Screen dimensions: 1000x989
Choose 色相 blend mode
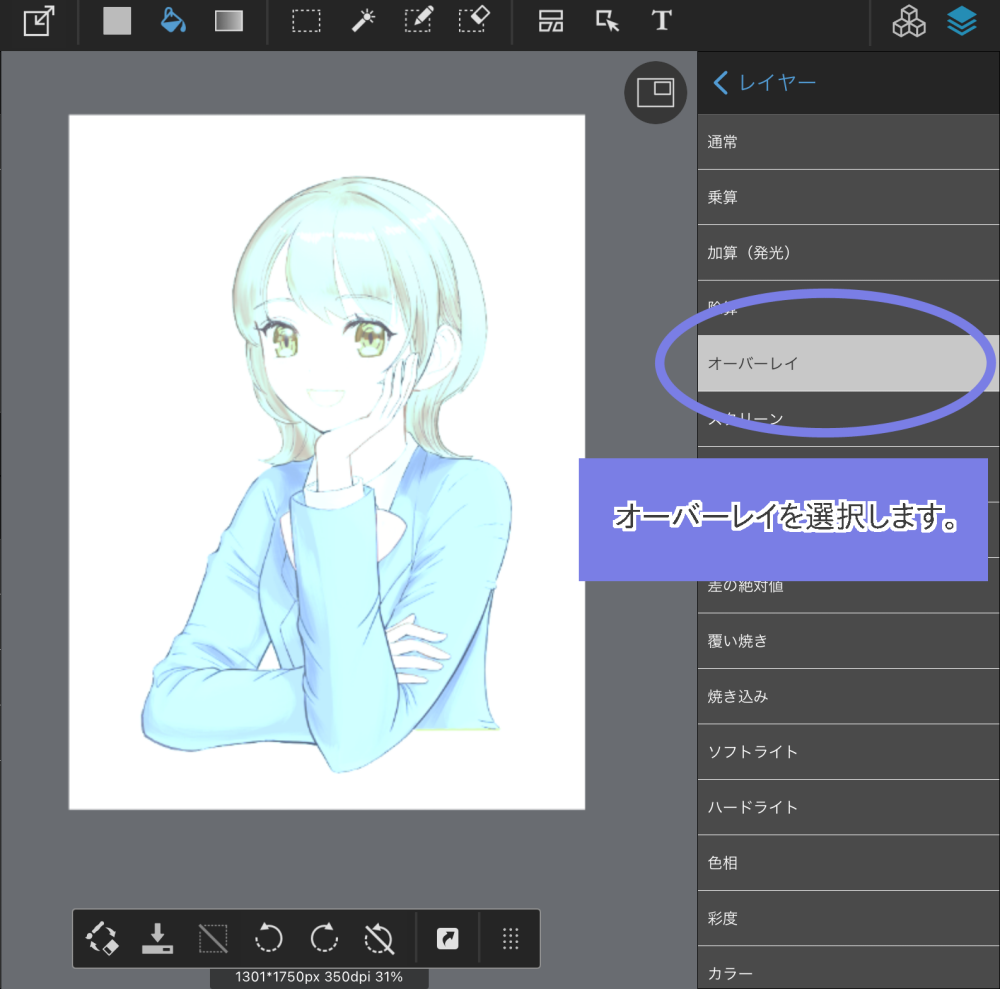[x=848, y=863]
